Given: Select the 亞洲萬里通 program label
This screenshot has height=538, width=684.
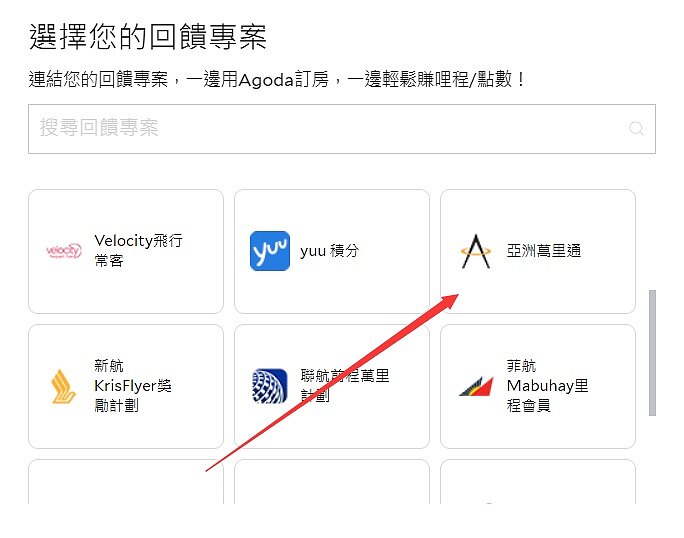Looking at the screenshot, I should pos(544,251).
